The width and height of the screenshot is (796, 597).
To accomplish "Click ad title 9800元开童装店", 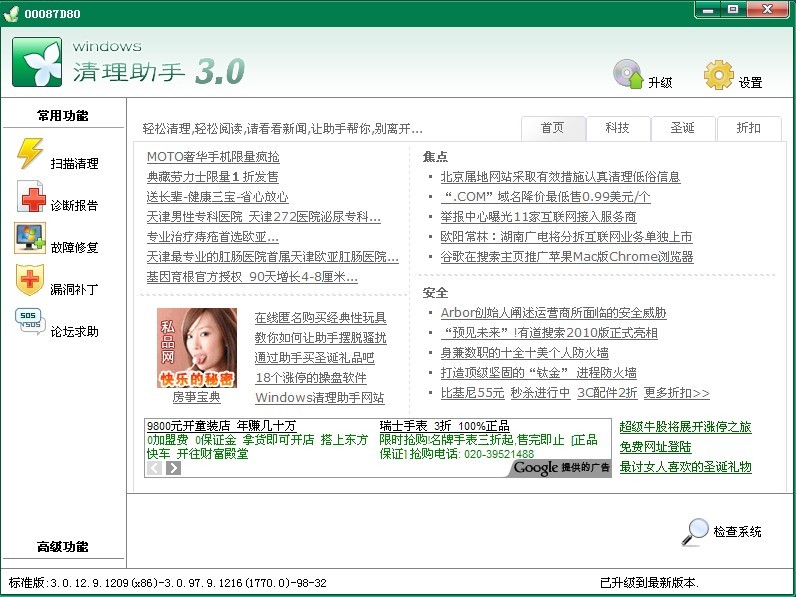I will [x=221, y=426].
